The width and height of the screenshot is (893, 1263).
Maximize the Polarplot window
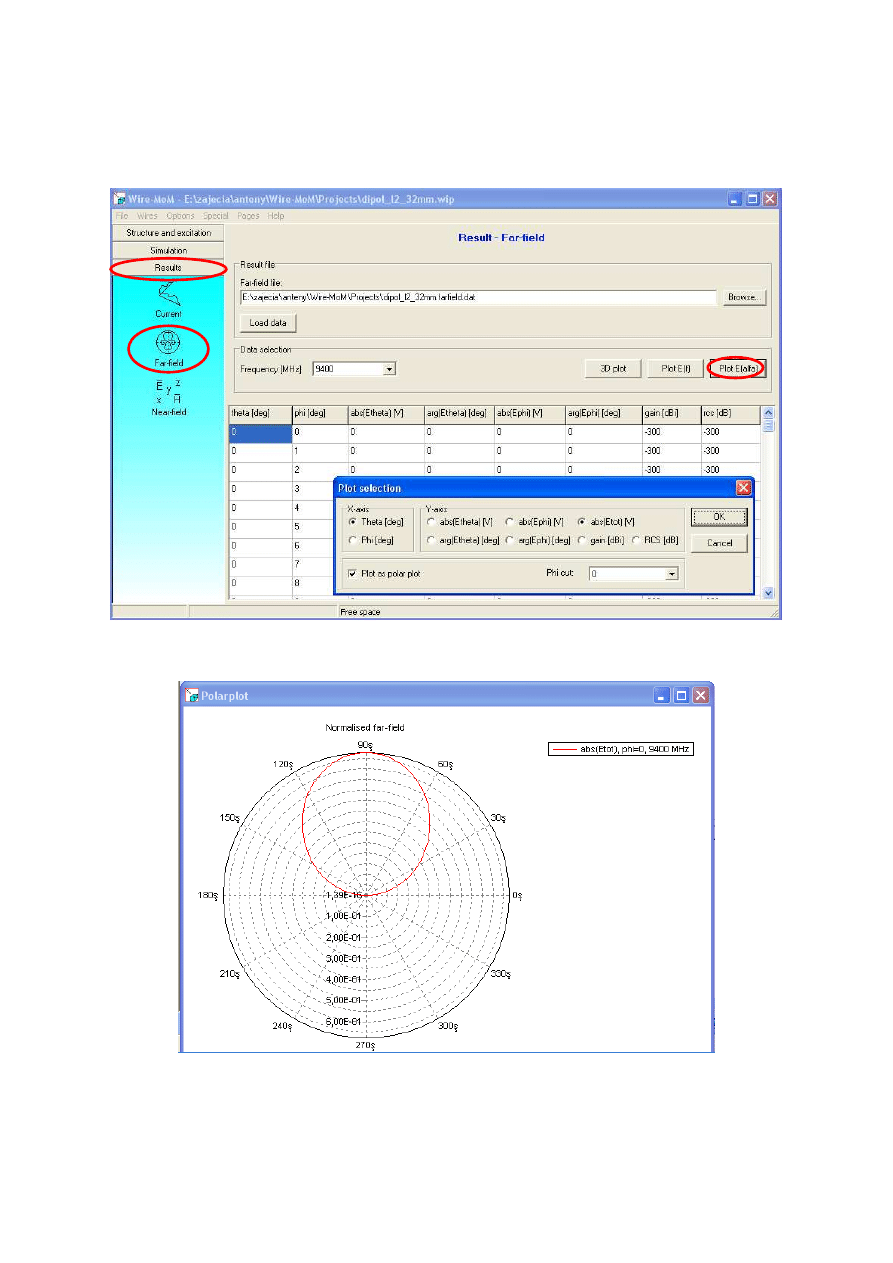pos(681,695)
